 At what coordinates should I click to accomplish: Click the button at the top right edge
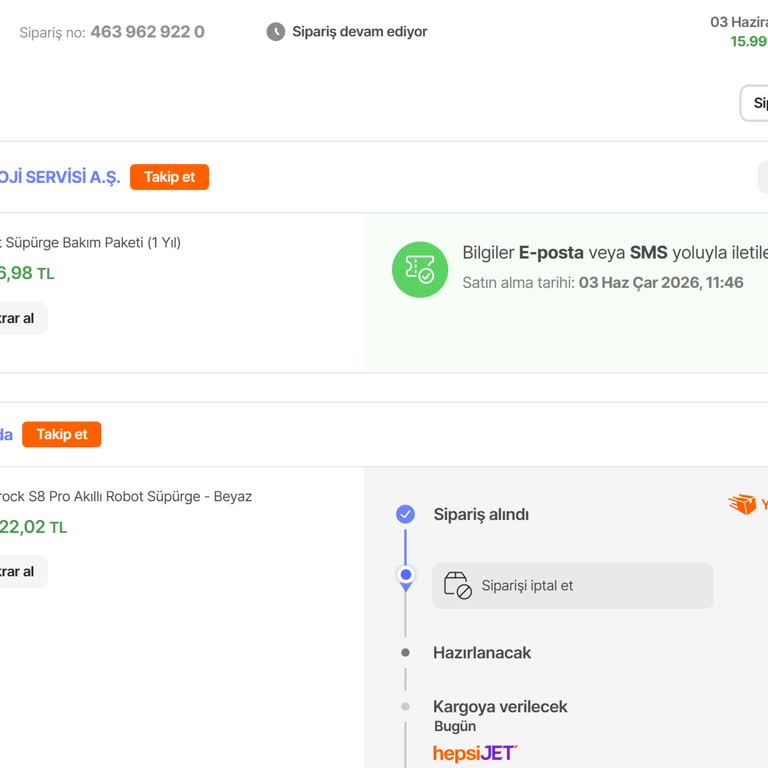pos(754,103)
